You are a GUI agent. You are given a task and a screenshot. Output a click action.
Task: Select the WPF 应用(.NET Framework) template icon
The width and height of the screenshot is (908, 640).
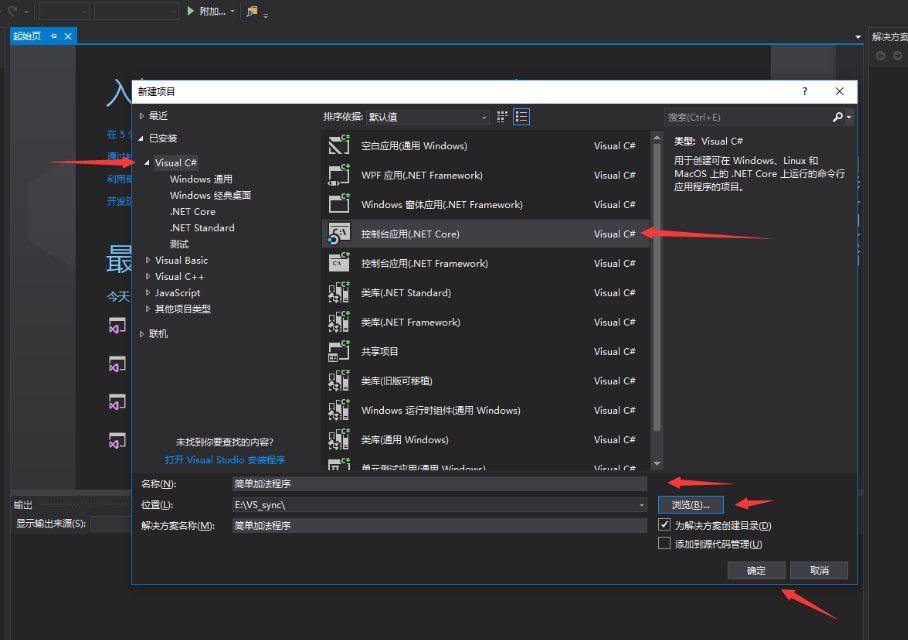click(x=339, y=175)
